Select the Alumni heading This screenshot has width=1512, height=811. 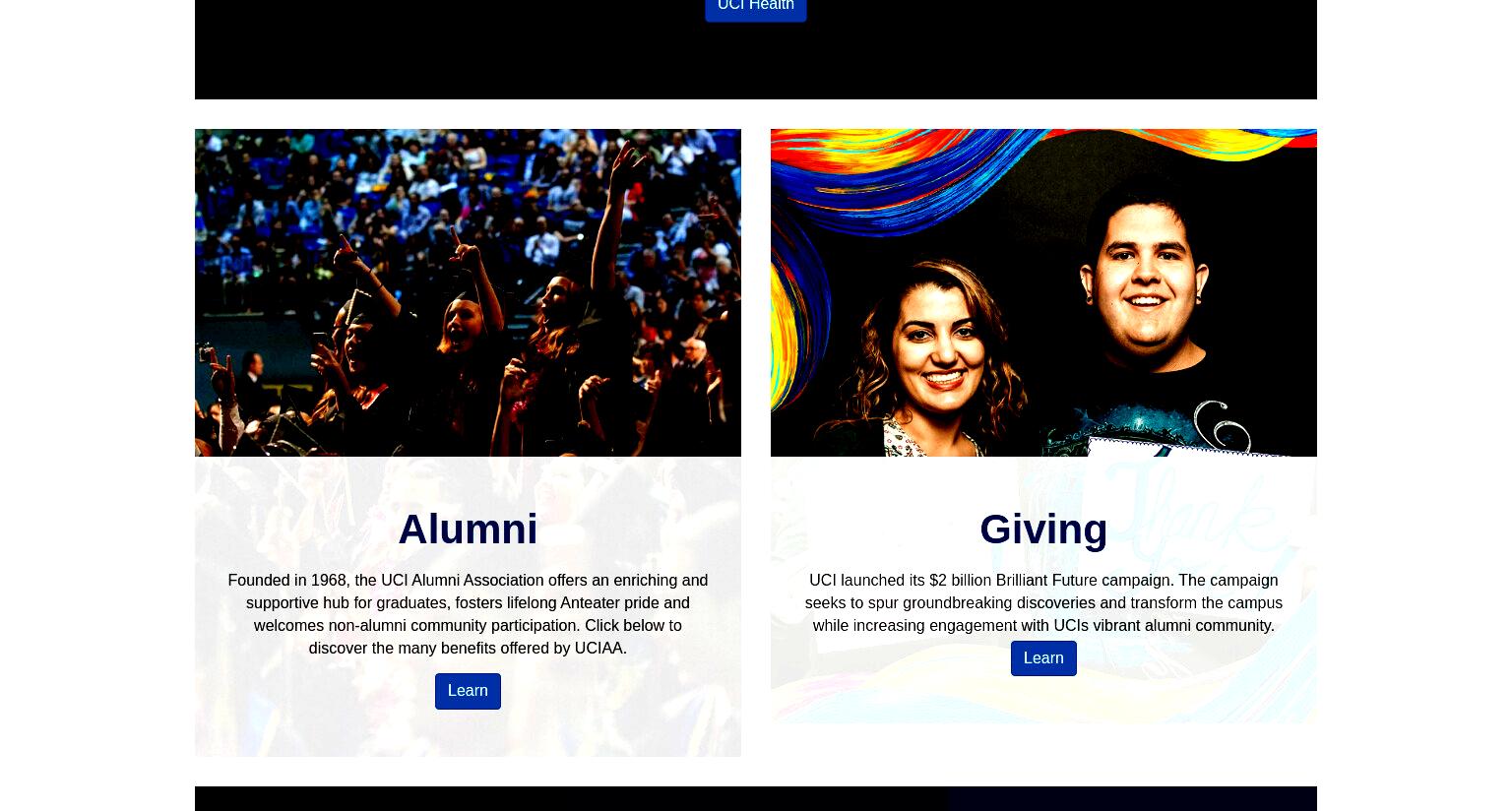468,530
